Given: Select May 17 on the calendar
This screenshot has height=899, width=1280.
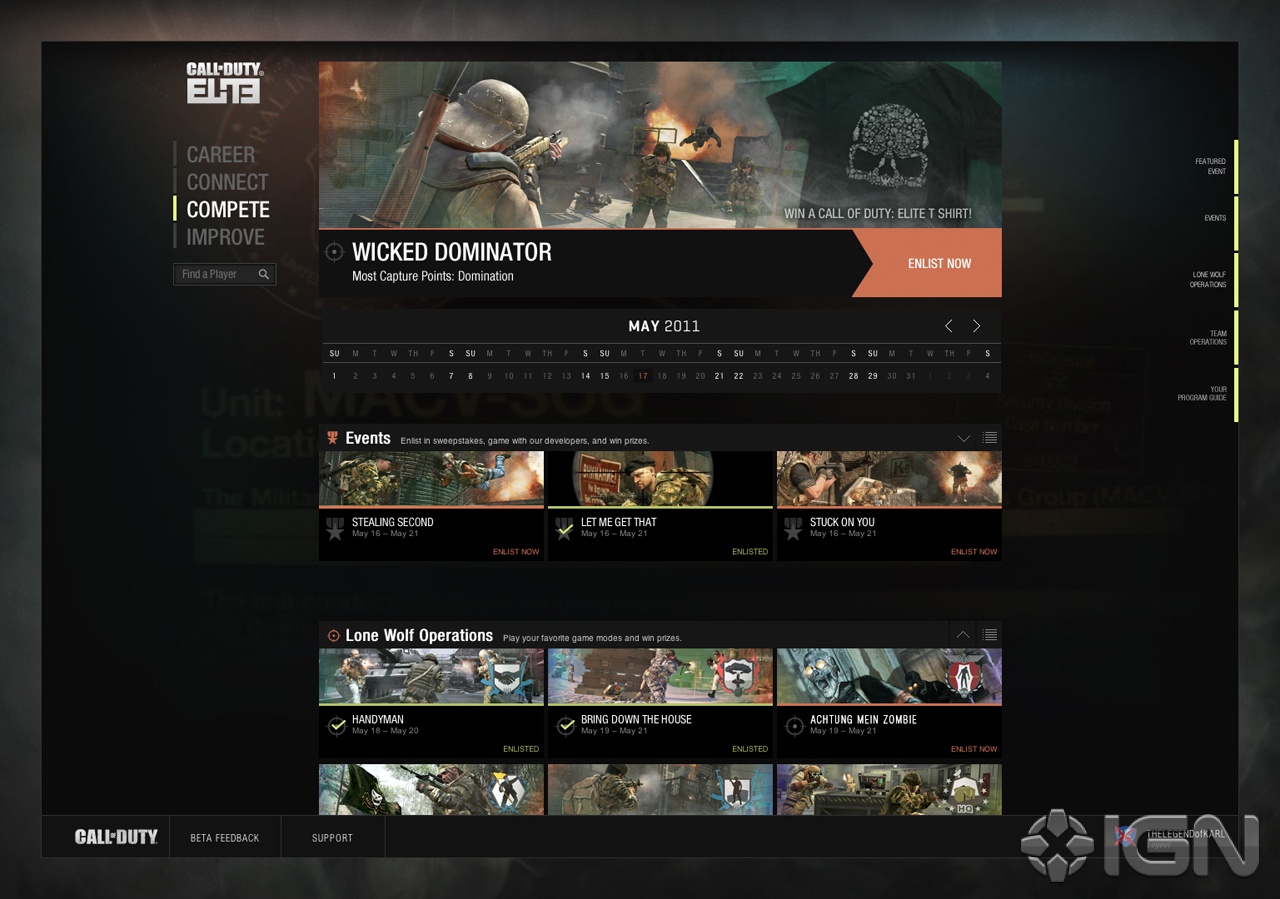Looking at the screenshot, I should [643, 376].
